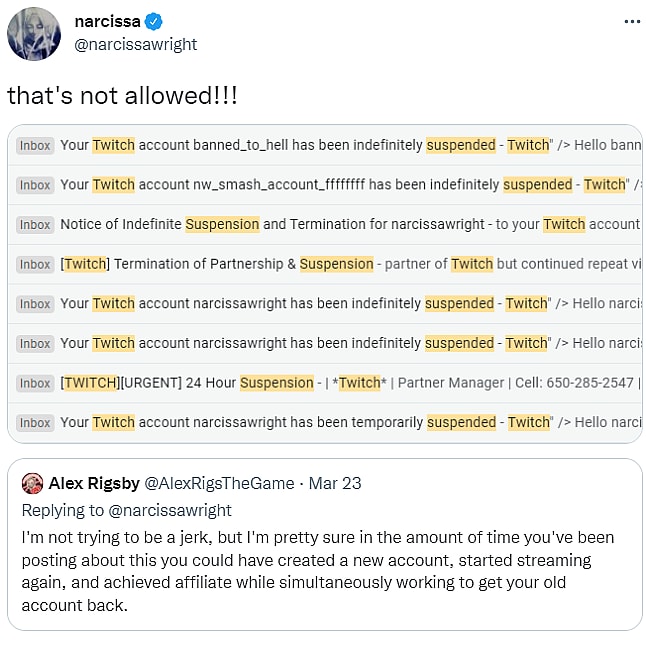Image resolution: width=646 pixels, height=645 pixels.
Task: Click the Inbox label on the first email
Action: pos(35,146)
